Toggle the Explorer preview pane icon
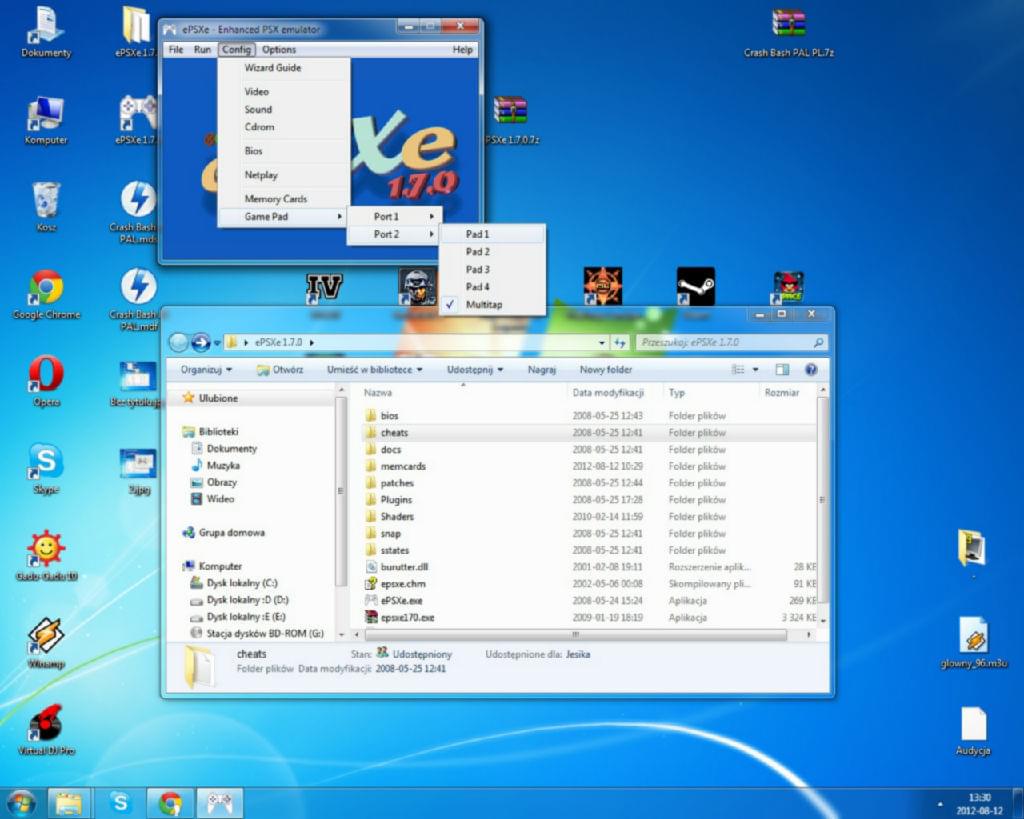This screenshot has height=819, width=1024. tap(782, 370)
